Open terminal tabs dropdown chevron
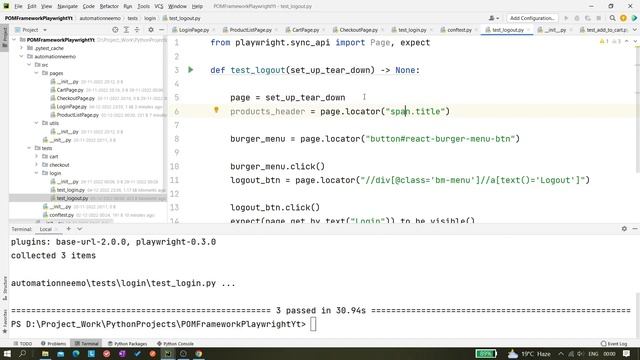This screenshot has width=640, height=360. click(x=80, y=229)
